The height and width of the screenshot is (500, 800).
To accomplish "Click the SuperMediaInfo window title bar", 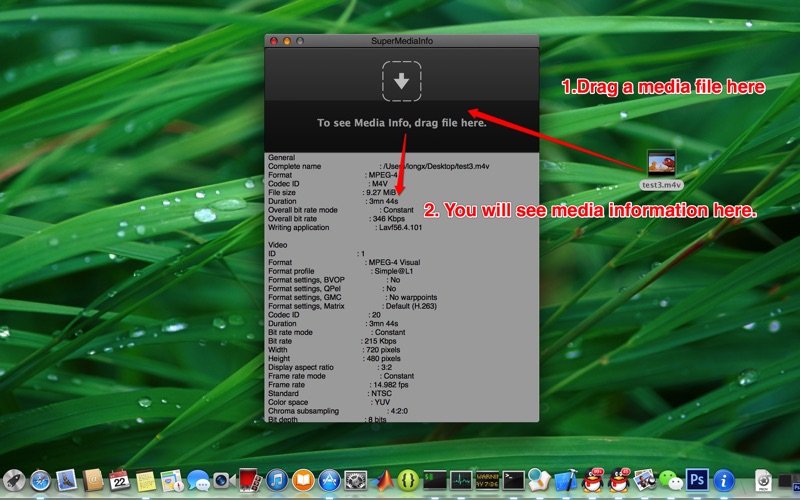I will [x=402, y=41].
